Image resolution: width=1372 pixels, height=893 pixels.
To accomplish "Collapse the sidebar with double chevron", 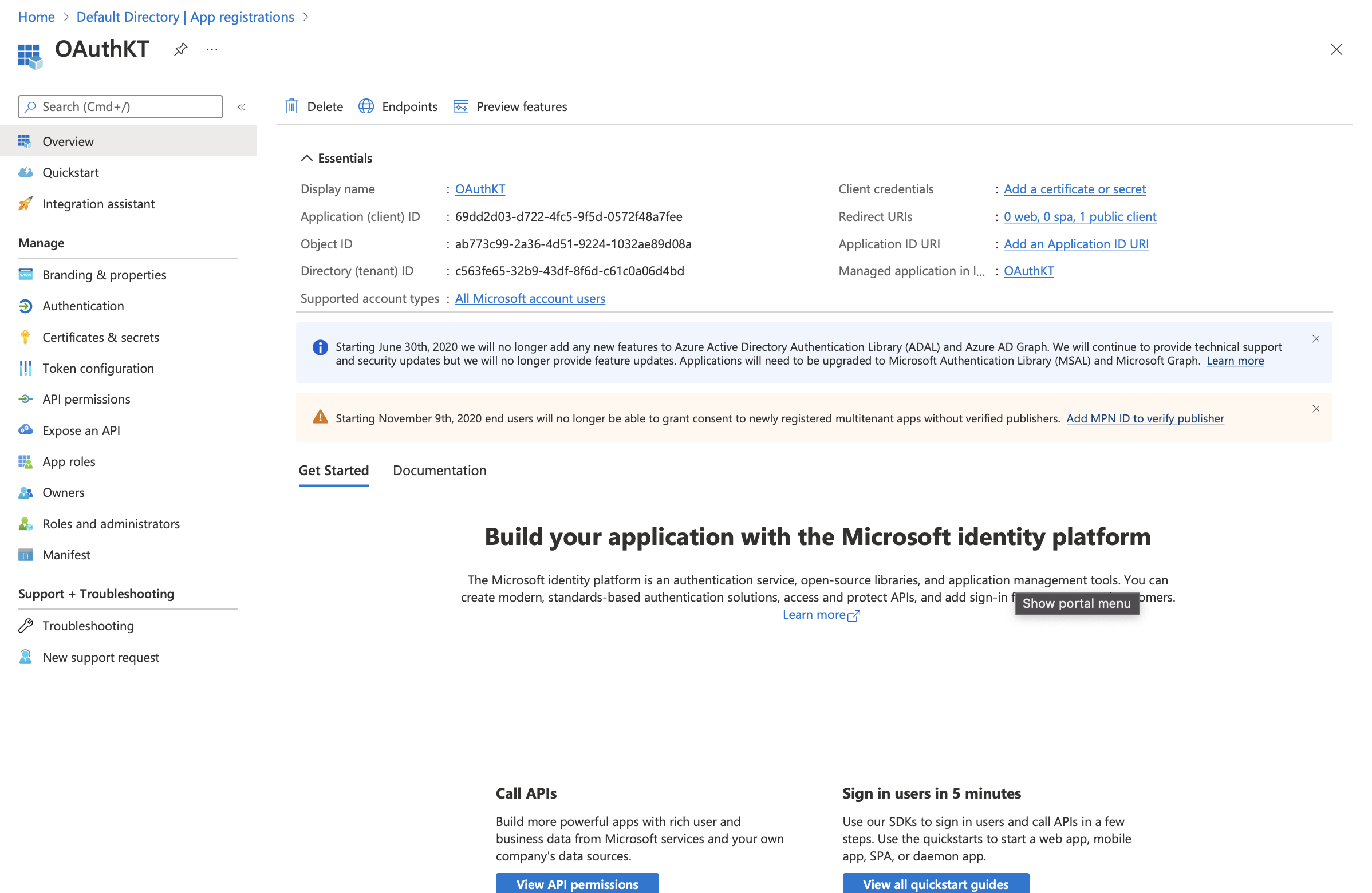I will (242, 107).
